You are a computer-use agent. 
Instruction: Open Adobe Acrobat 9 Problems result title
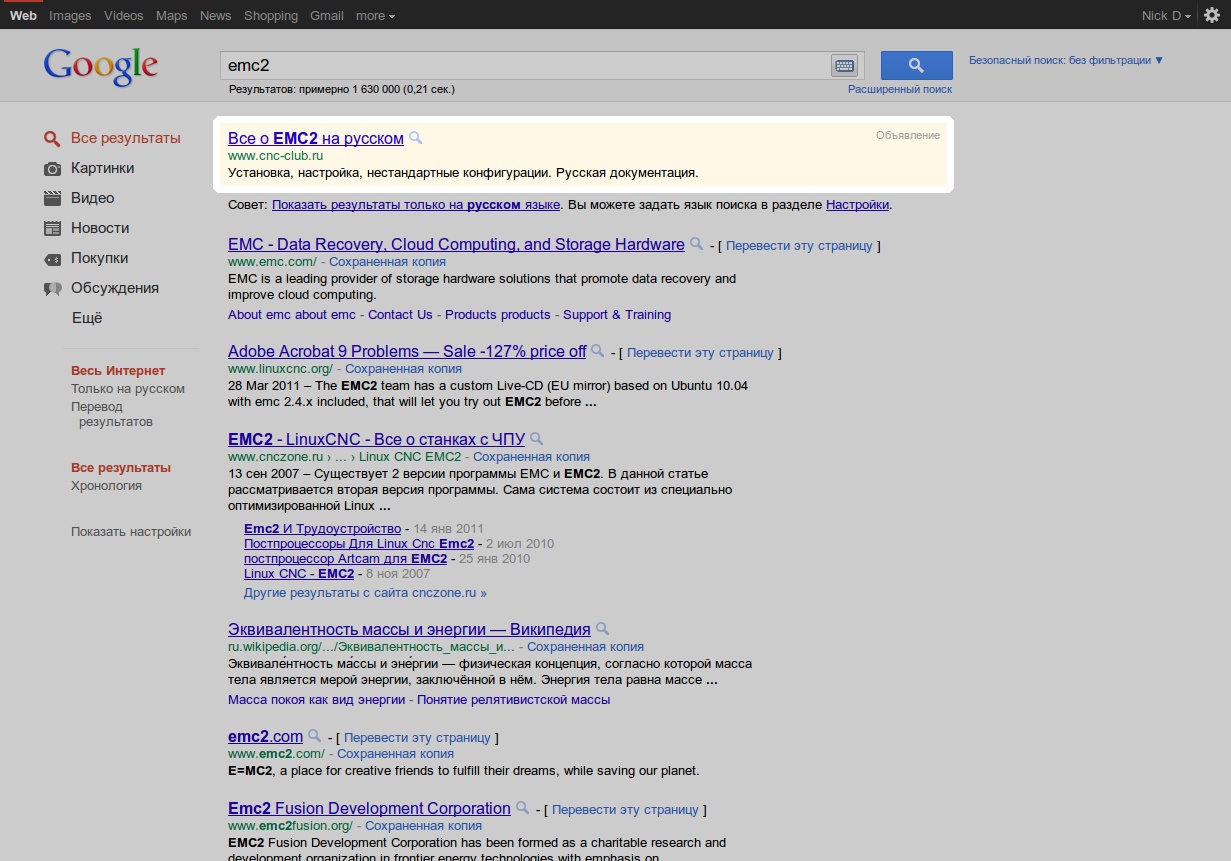pyautogui.click(x=407, y=351)
